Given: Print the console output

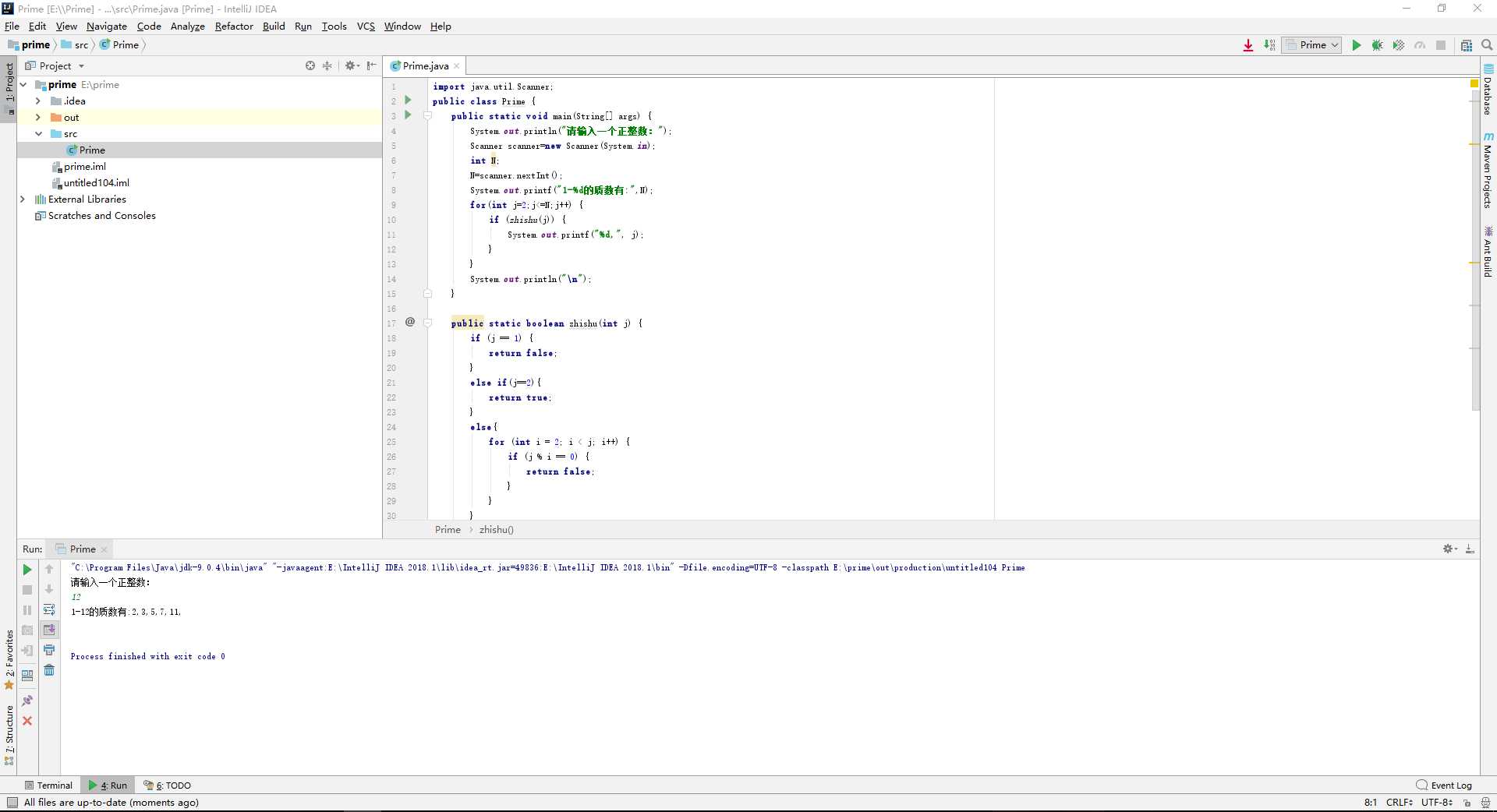Looking at the screenshot, I should coord(49,650).
